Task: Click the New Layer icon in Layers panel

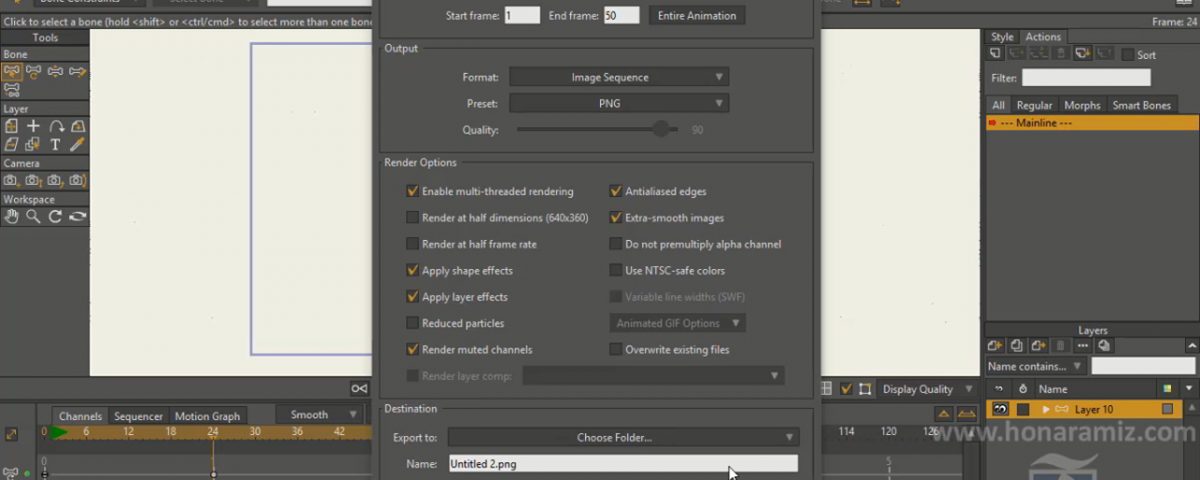Action: (x=995, y=346)
